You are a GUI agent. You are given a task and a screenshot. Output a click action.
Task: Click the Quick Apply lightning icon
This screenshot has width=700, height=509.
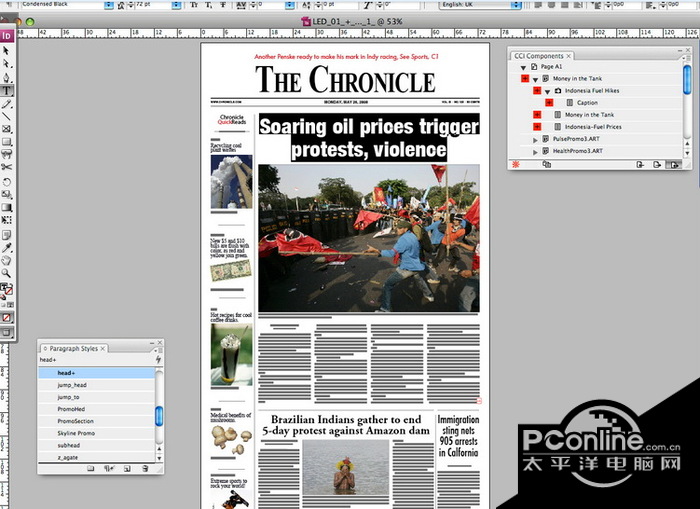tap(158, 359)
